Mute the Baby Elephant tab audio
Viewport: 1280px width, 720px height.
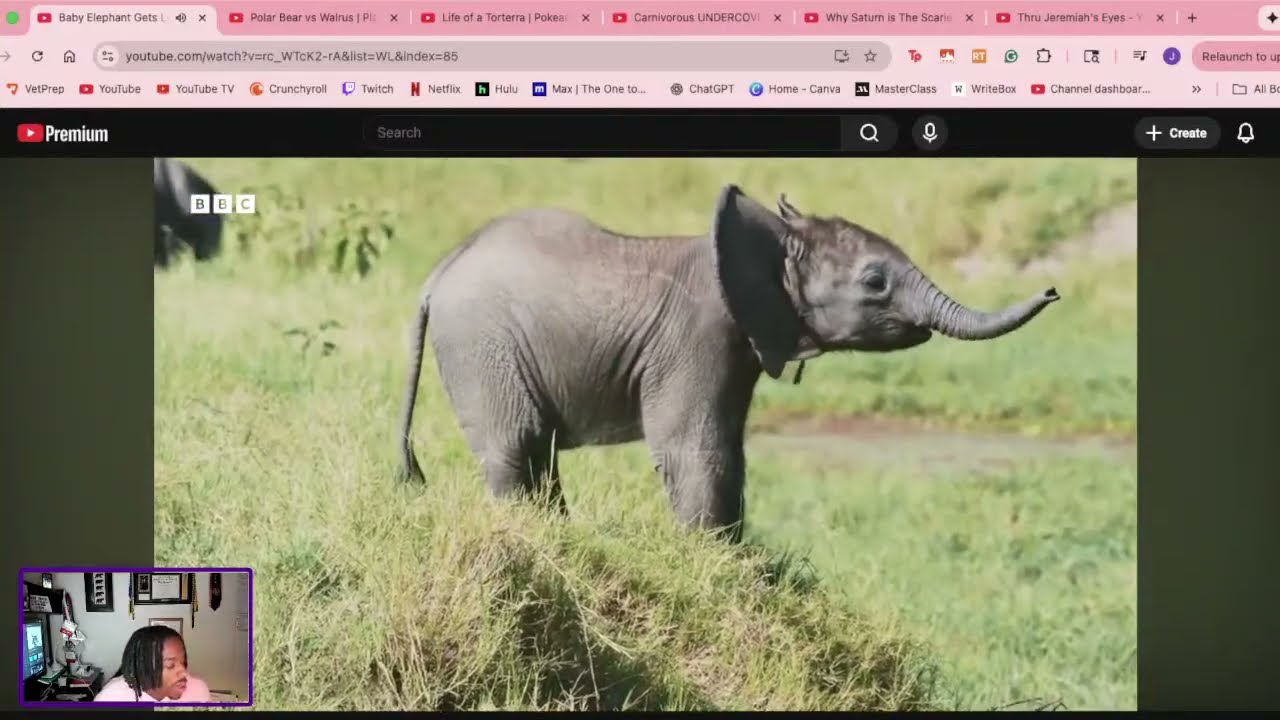(x=181, y=18)
